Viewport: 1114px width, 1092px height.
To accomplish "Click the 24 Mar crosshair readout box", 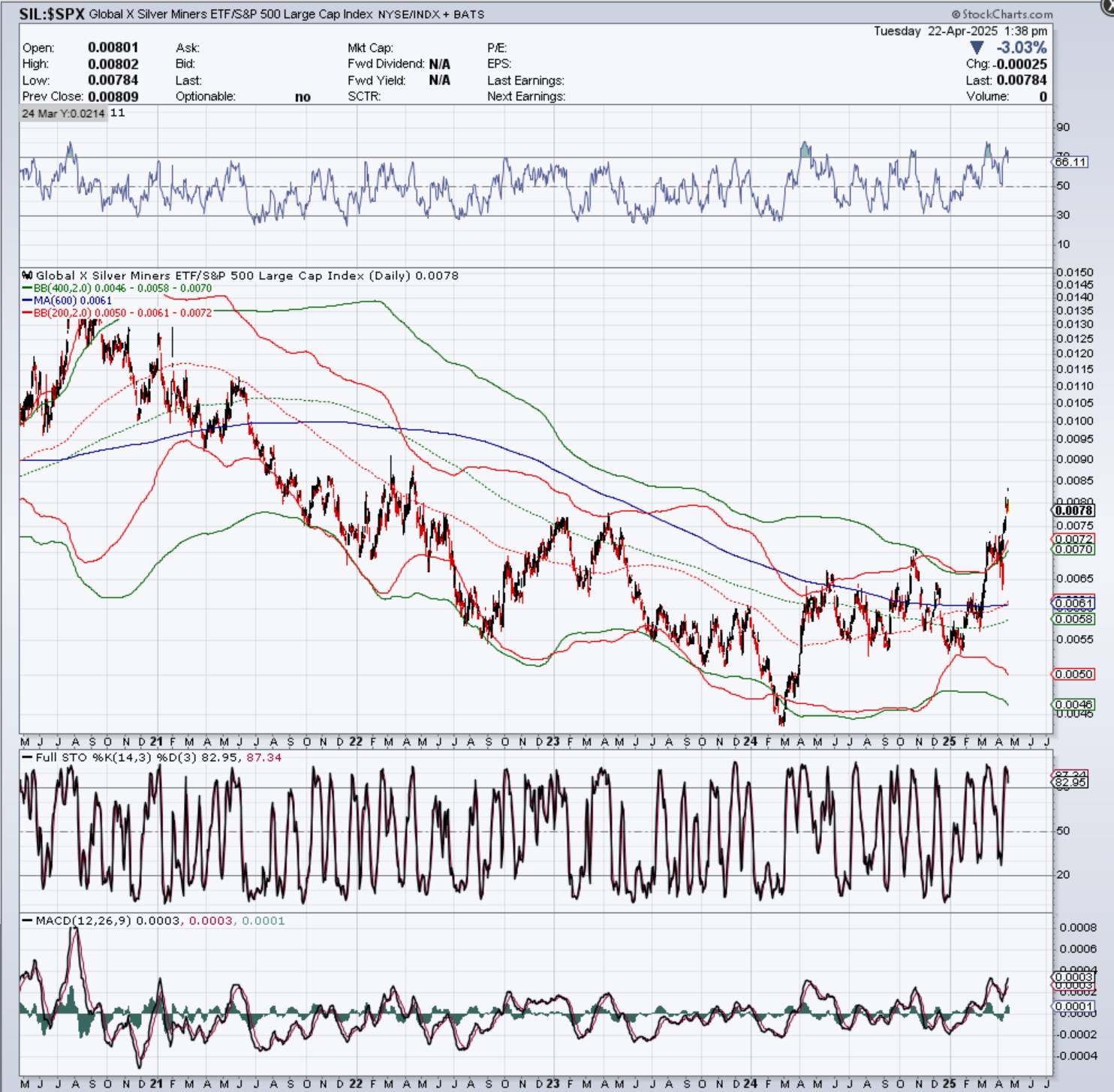I will 63,113.
